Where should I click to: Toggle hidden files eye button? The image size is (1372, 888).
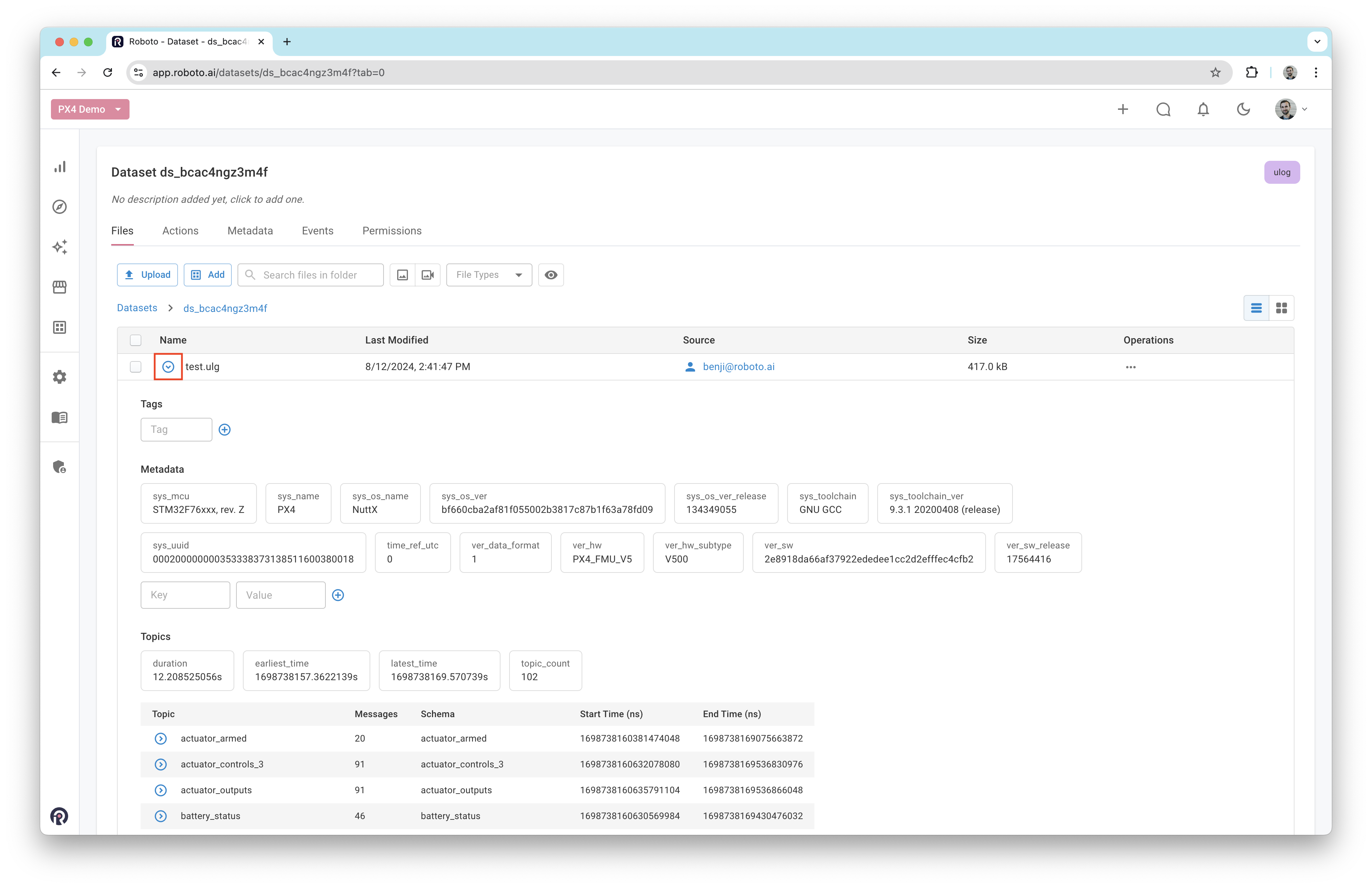pyautogui.click(x=551, y=275)
